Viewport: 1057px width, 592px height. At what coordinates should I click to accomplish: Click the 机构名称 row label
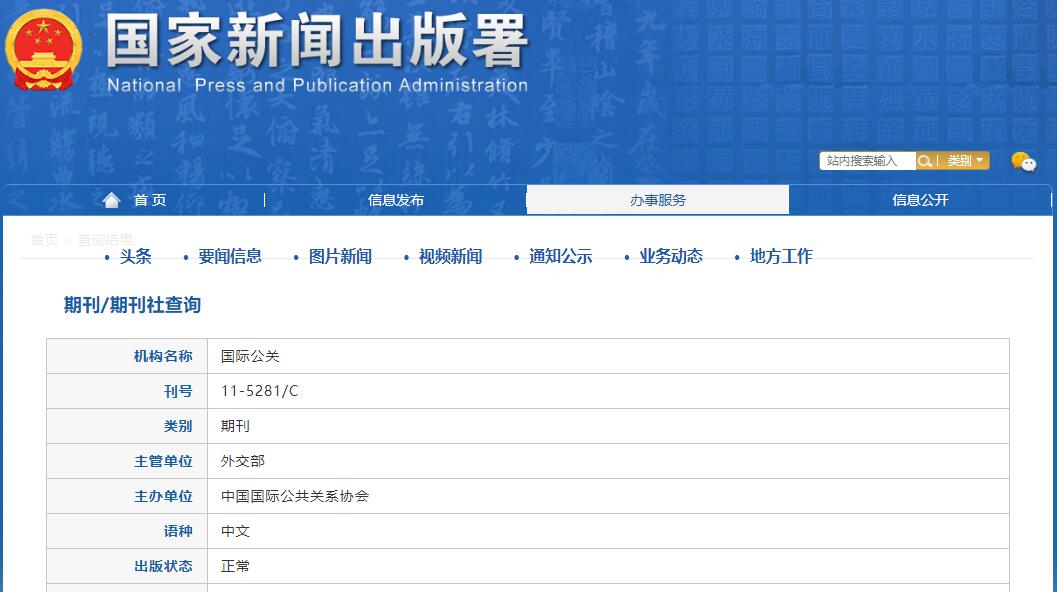pyautogui.click(x=163, y=356)
